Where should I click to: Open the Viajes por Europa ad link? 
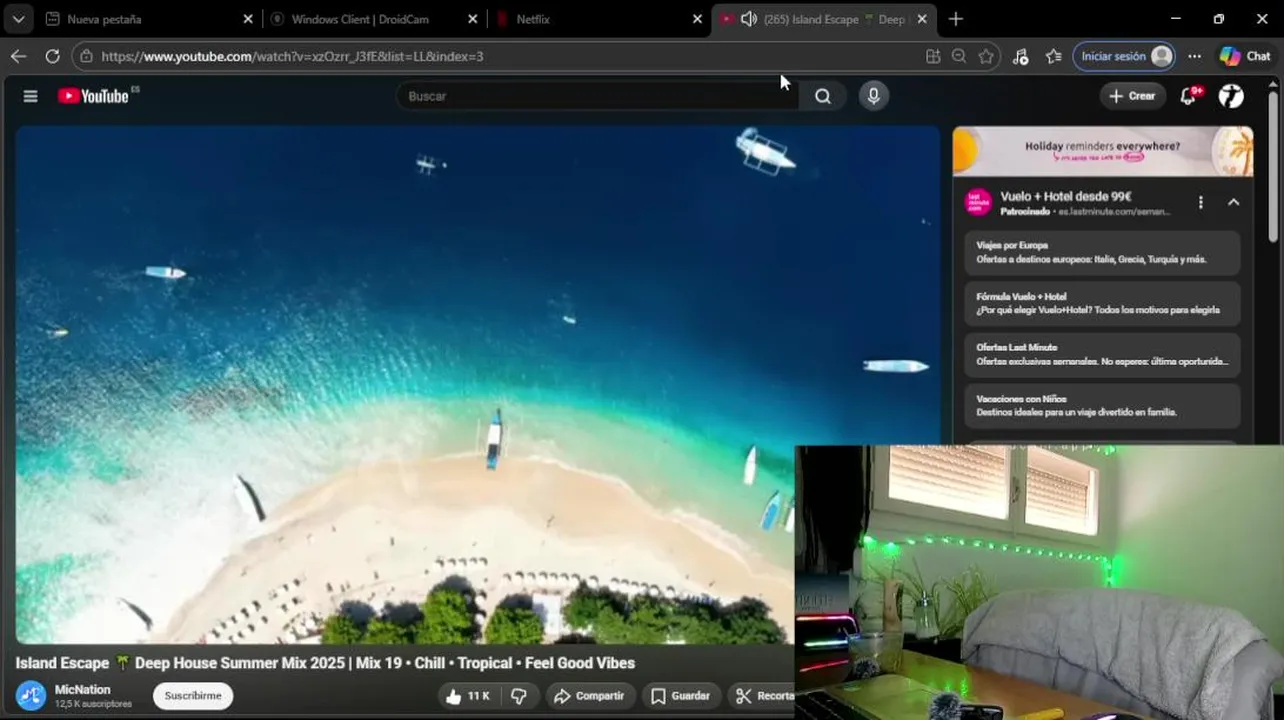(x=1102, y=252)
